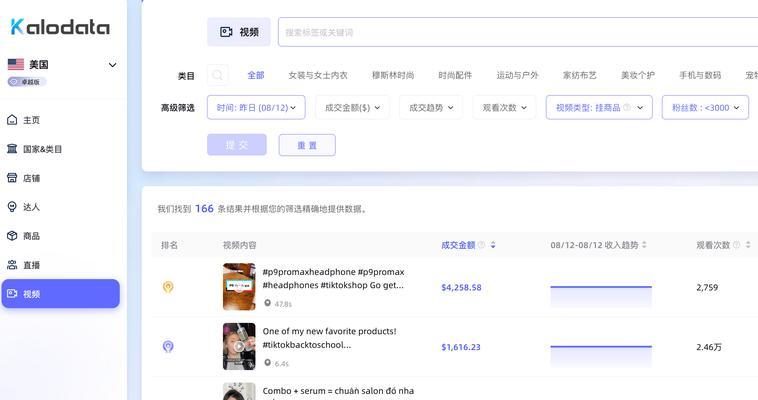Image resolution: width=758 pixels, height=400 pixels.
Task: Select 家纺布艺 category
Action: pos(580,75)
